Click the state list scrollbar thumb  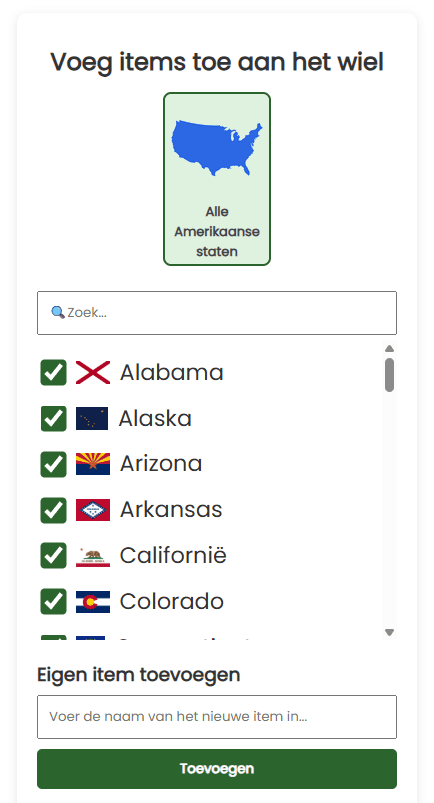[389, 375]
